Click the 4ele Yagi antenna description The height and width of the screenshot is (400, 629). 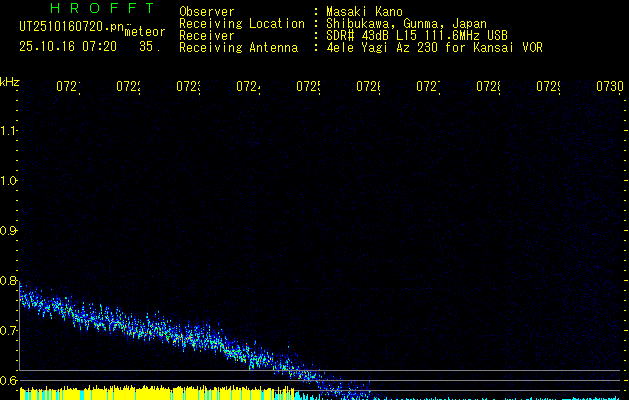tap(434, 47)
